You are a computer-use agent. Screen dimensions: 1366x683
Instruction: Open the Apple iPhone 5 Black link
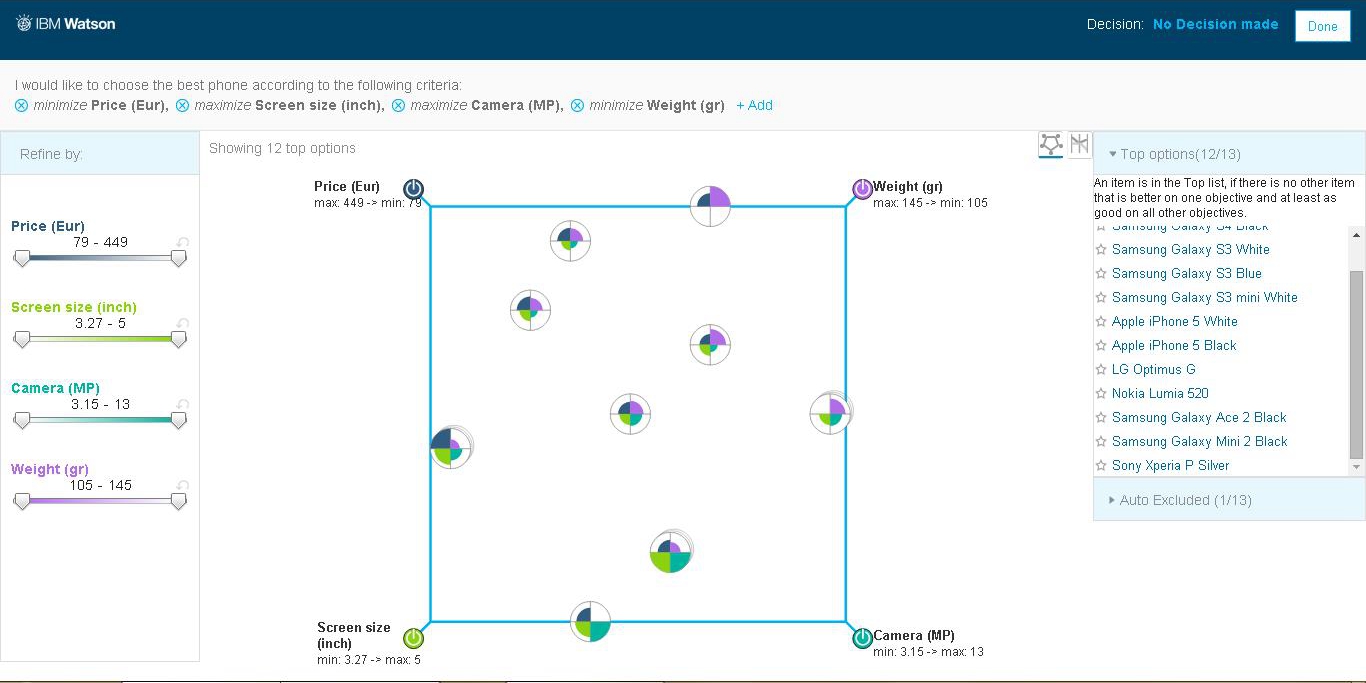(1174, 346)
